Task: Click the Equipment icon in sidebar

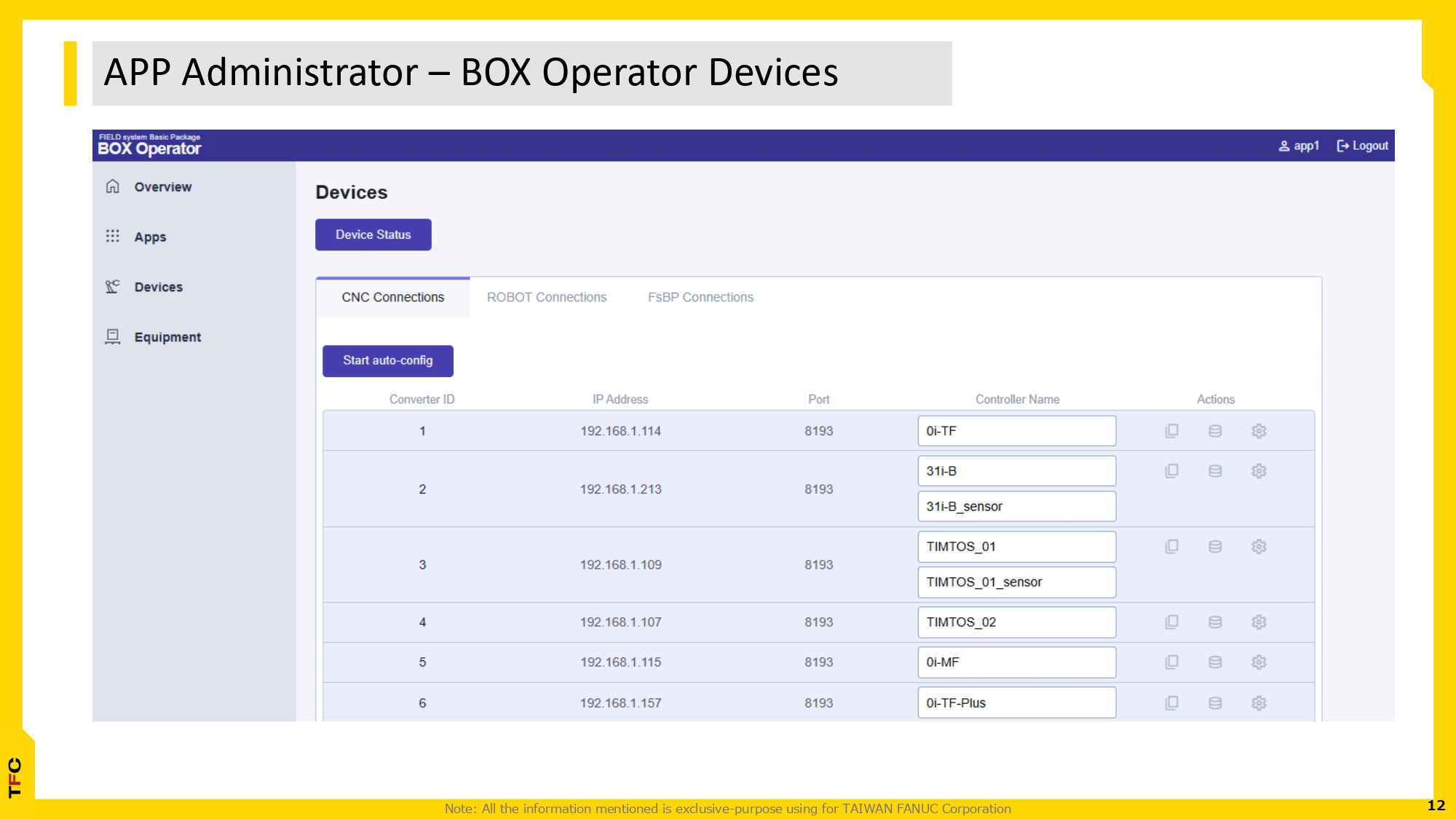Action: (113, 336)
